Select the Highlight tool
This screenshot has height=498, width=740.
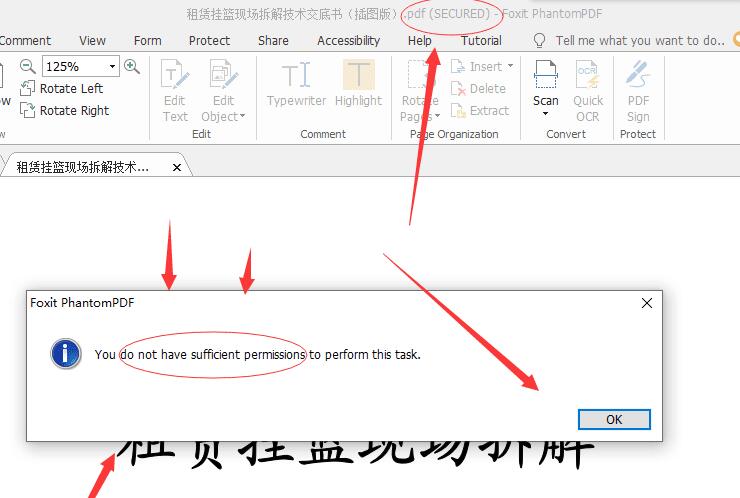point(358,84)
